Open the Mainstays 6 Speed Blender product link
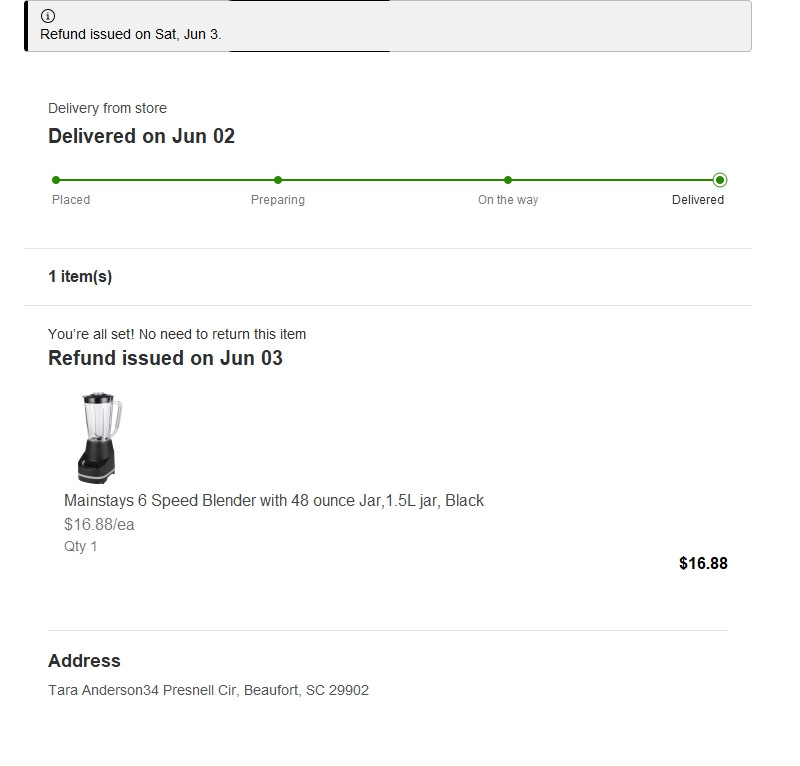This screenshot has height=766, width=800. tap(274, 500)
